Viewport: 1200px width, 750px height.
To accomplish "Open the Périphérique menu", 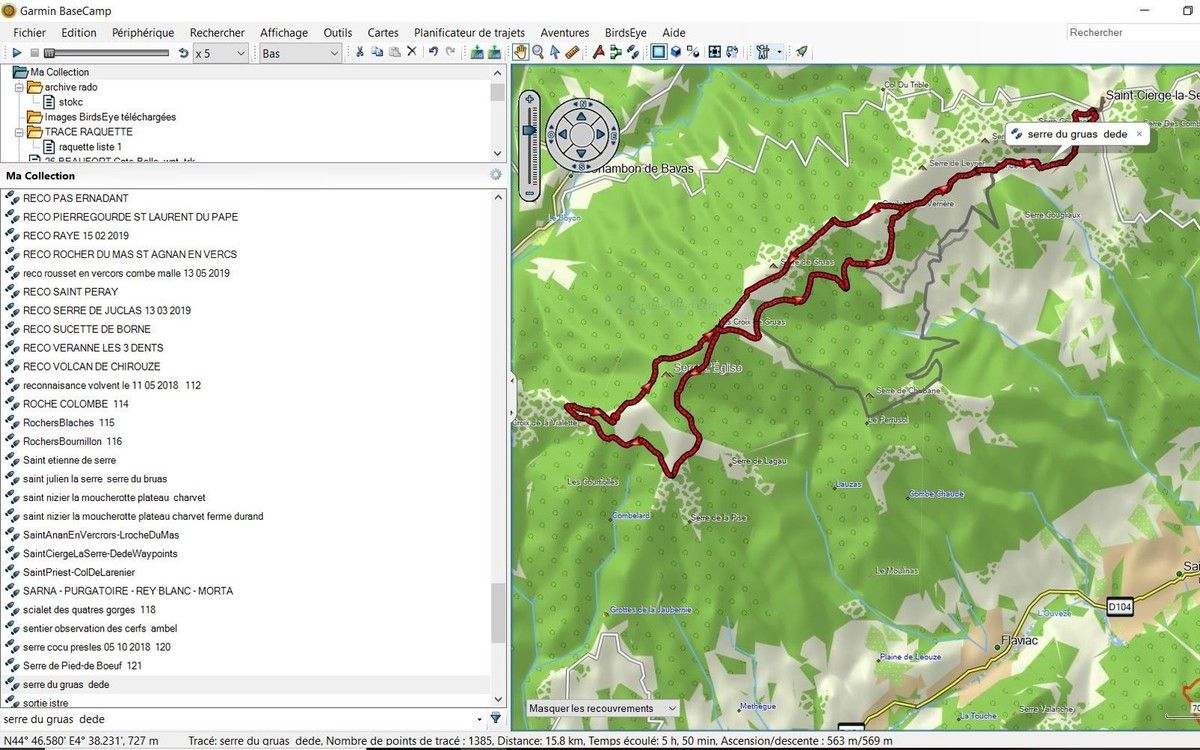I will click(143, 33).
